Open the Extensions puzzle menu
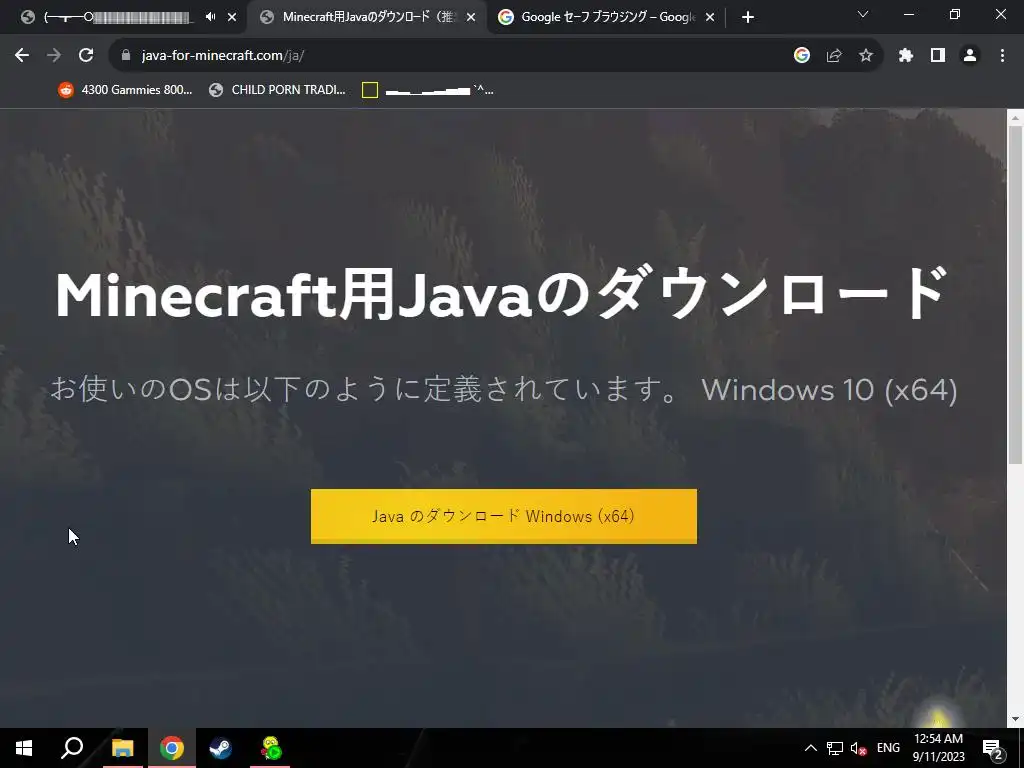 pyautogui.click(x=906, y=56)
